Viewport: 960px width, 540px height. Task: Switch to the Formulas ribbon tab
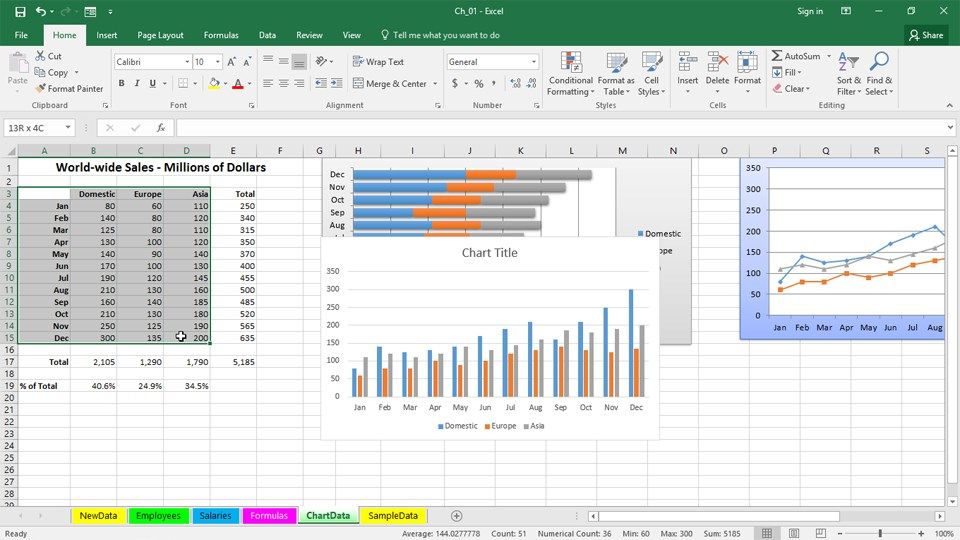click(221, 35)
